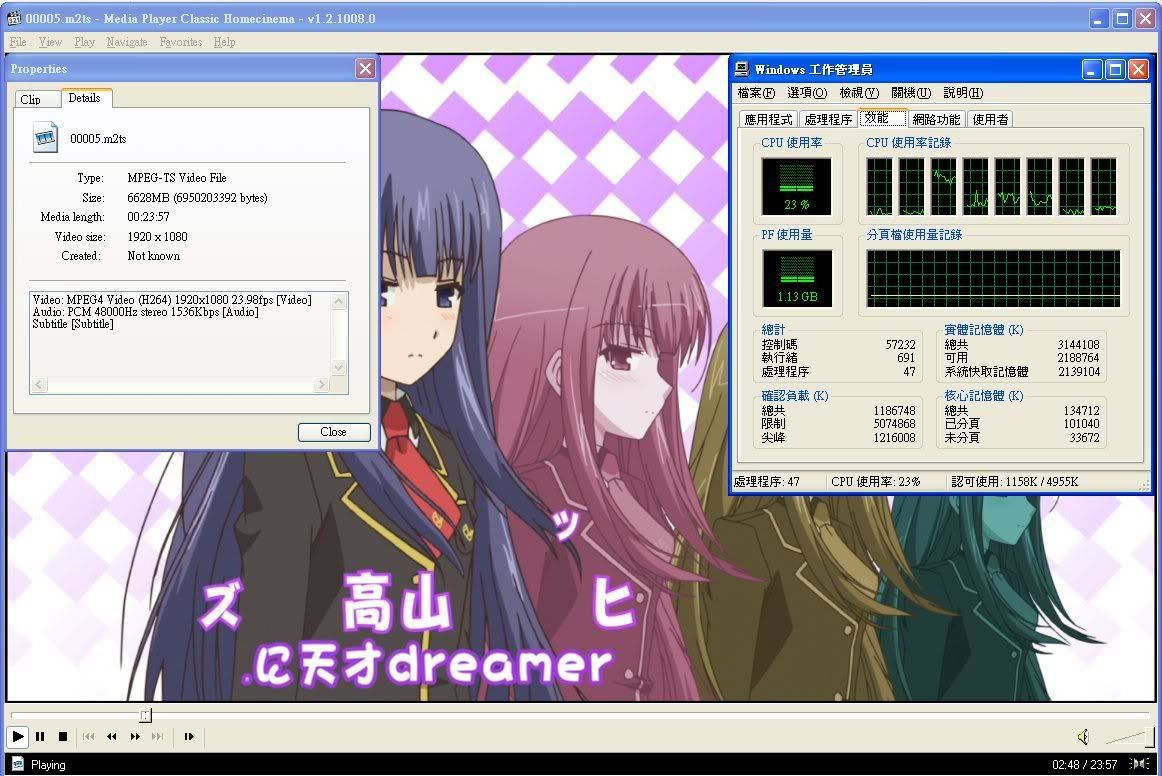Maximize the Task Manager window
Image resolution: width=1162 pixels, height=776 pixels.
click(1115, 70)
